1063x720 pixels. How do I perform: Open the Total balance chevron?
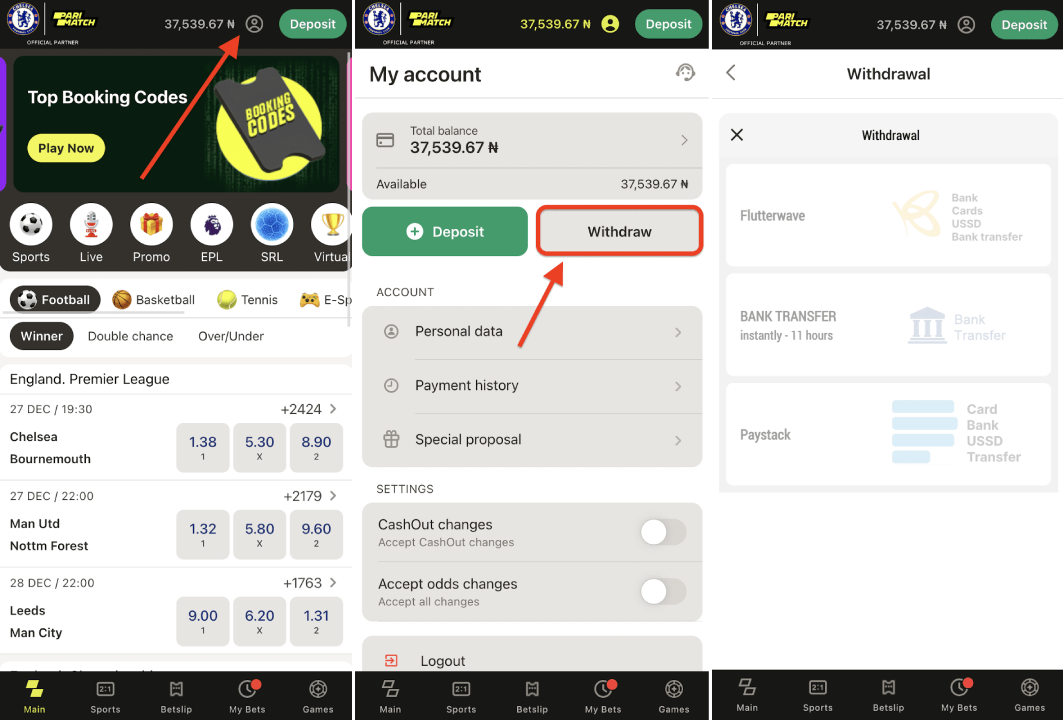coord(684,140)
